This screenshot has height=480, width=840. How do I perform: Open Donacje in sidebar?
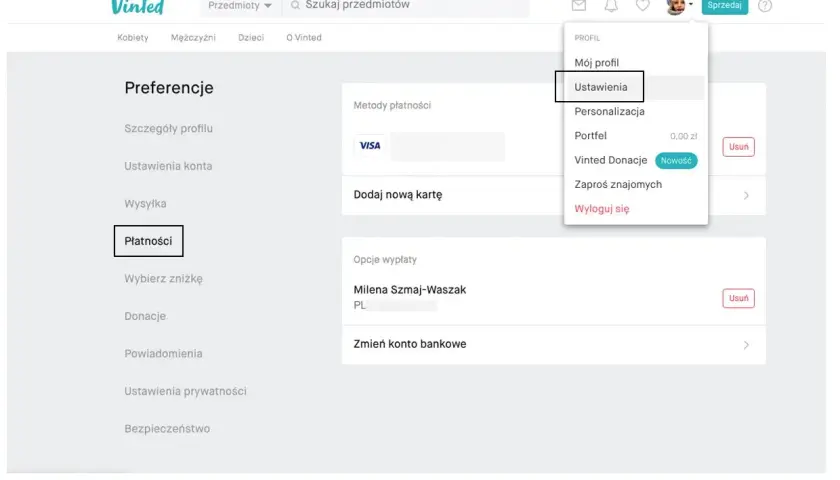click(x=145, y=316)
